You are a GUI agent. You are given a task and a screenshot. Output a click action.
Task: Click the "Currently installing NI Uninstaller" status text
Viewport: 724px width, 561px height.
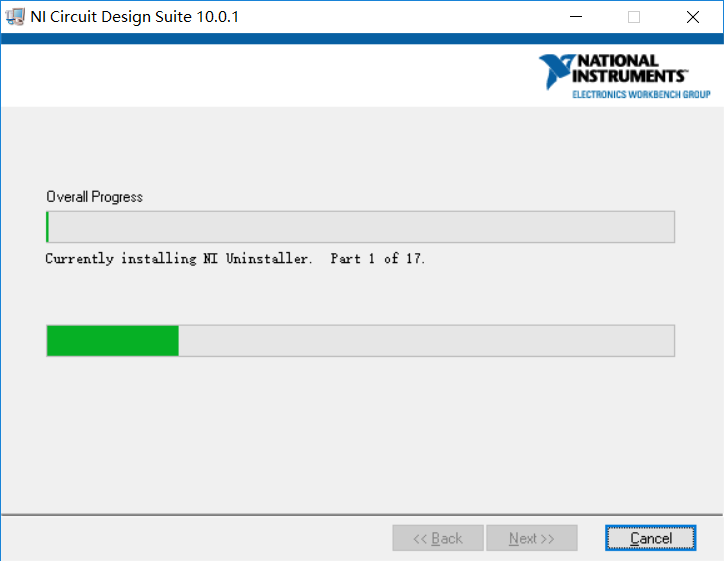(179, 259)
